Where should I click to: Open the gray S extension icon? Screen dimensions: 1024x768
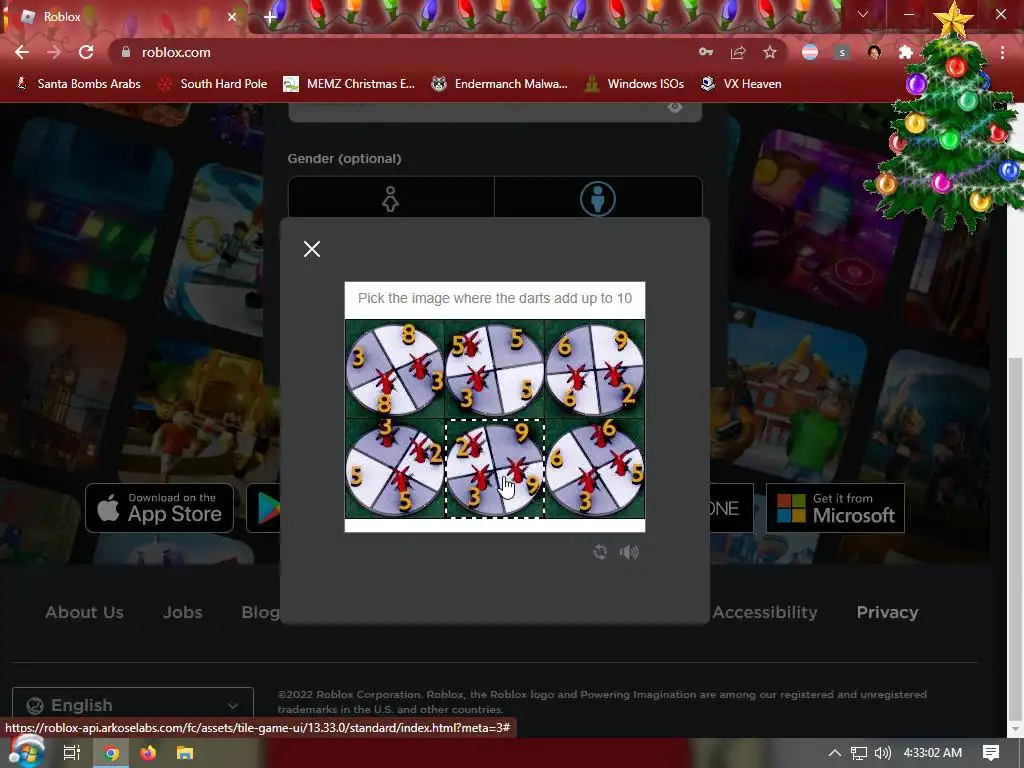tap(842, 52)
